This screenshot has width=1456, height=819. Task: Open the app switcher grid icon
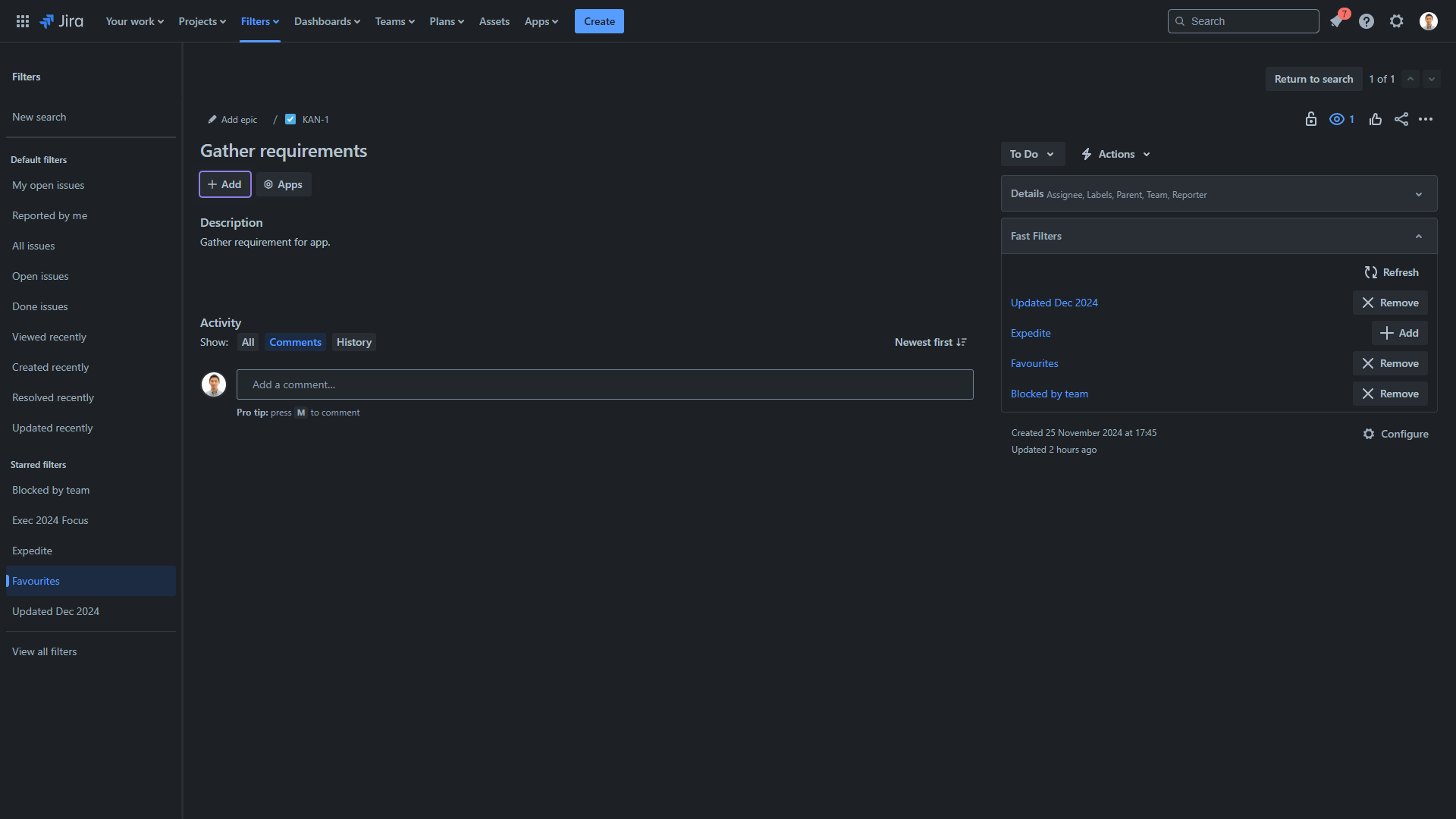coord(23,21)
